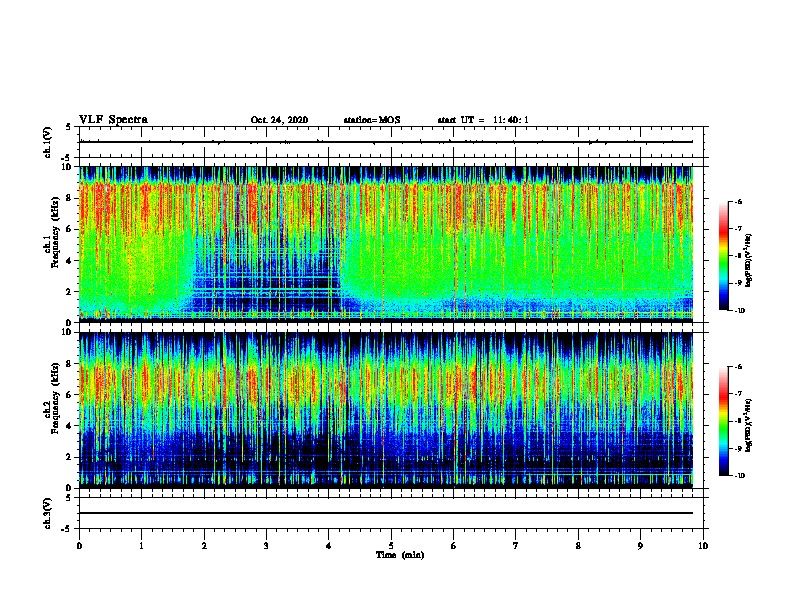
Task: Click time axis tick label "1"
Action: [x=141, y=546]
